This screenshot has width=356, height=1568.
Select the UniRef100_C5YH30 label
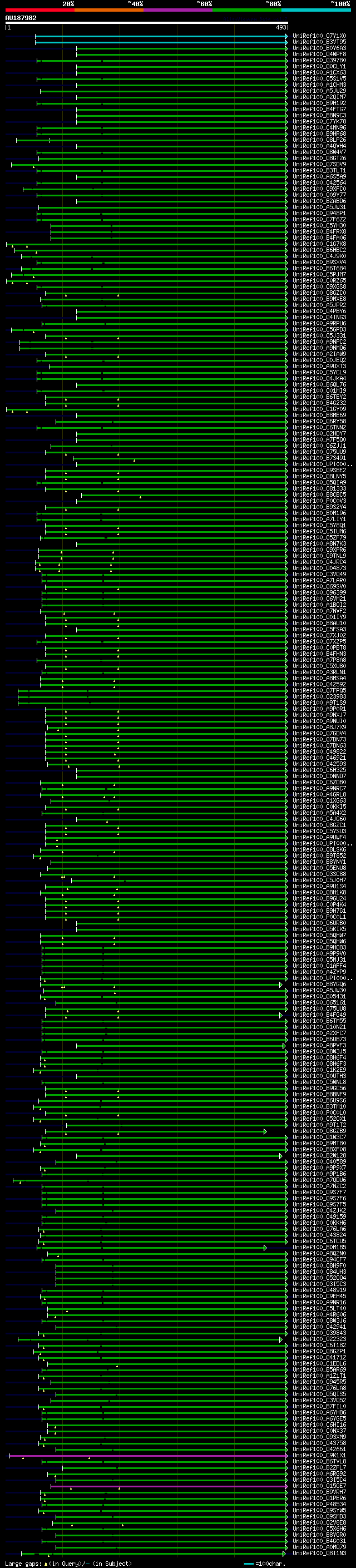tap(319, 226)
